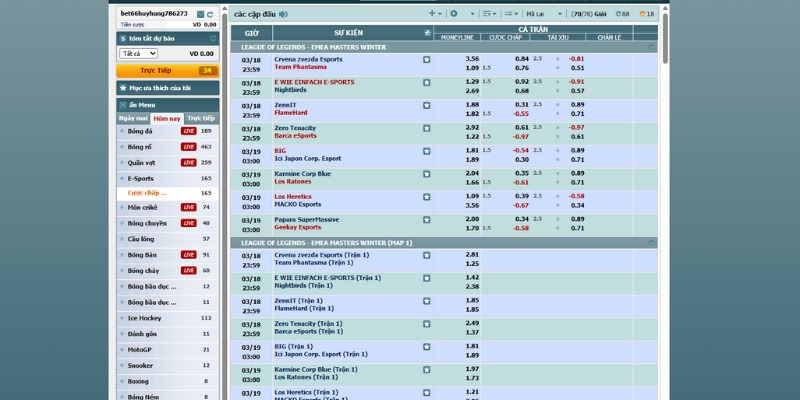Click the vertical scrollbar of the odds table
The height and width of the screenshot is (400, 800).
tap(664, 200)
